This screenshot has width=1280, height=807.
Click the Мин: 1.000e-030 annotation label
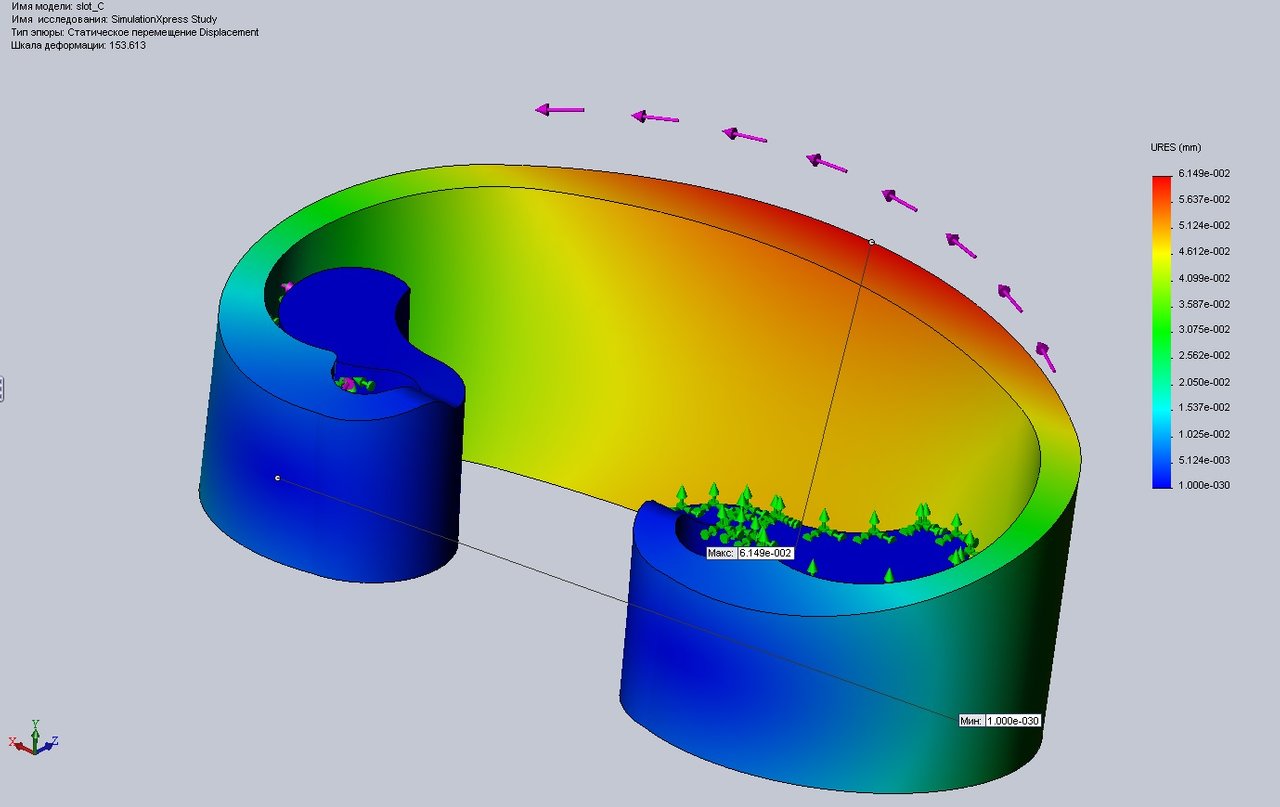(x=1001, y=720)
